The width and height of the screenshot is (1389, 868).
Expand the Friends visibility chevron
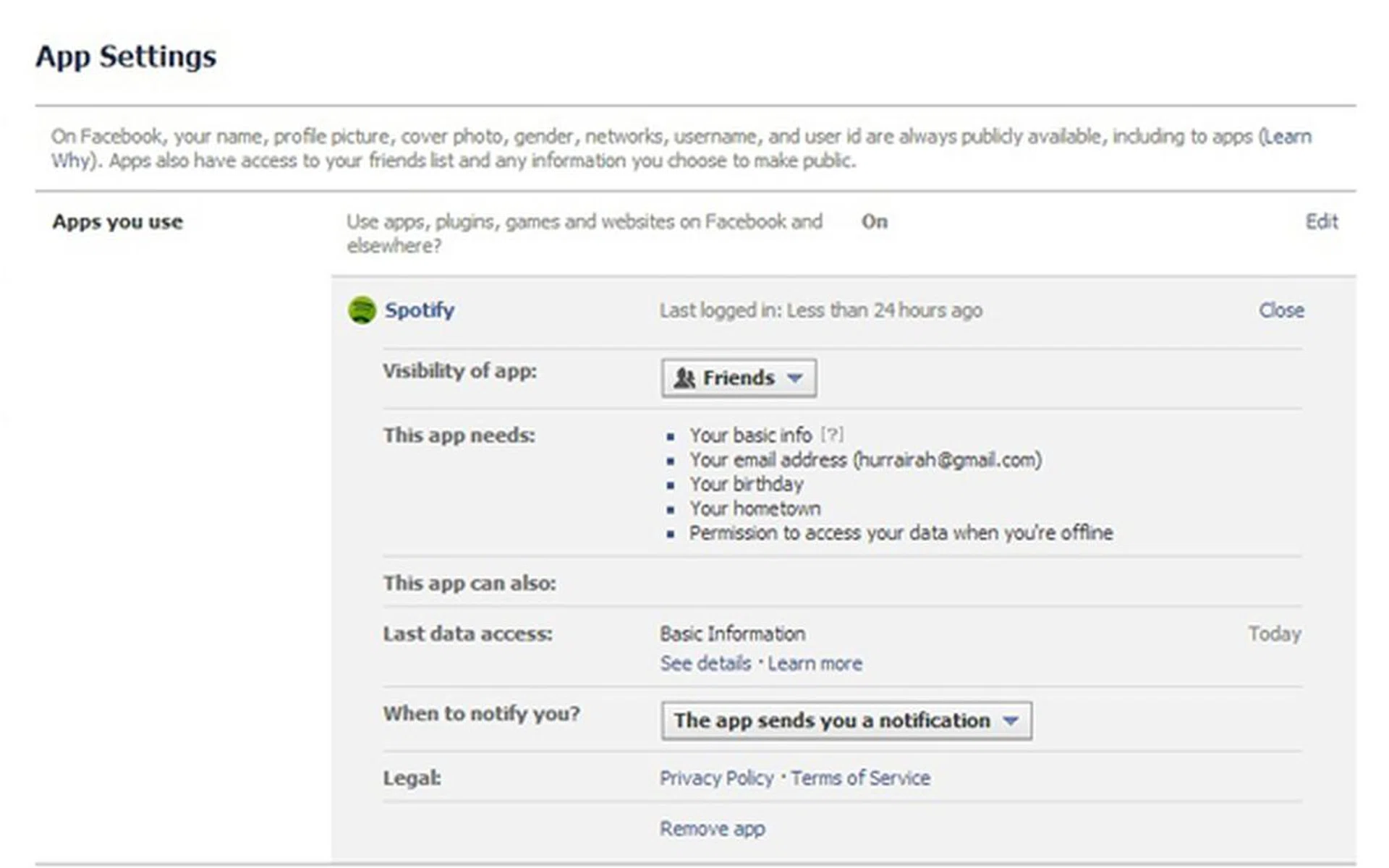[796, 378]
